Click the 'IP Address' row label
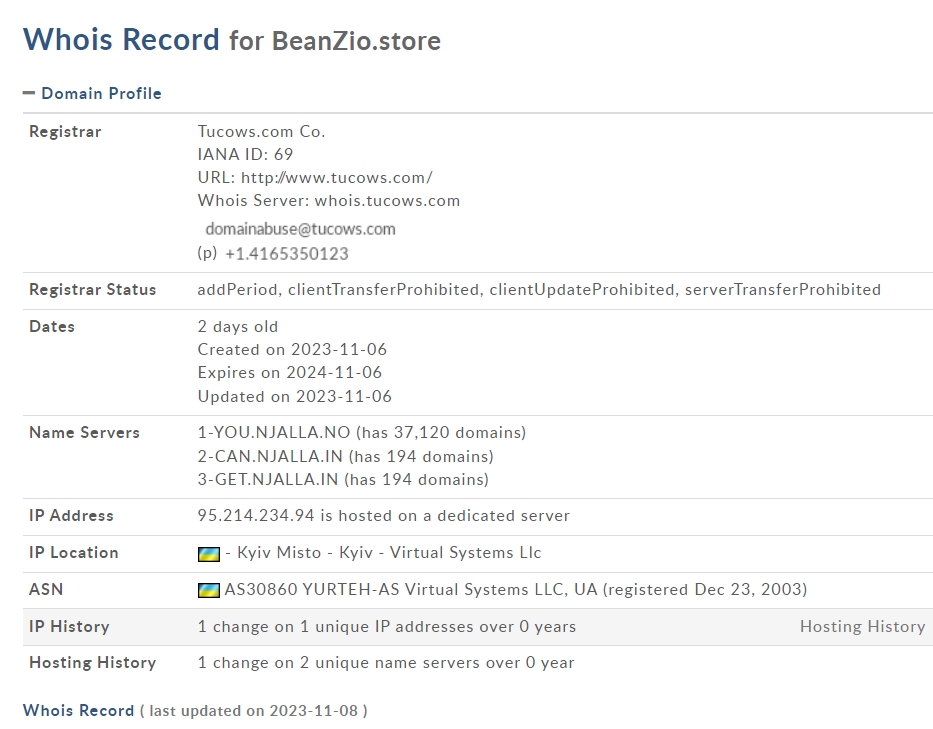Image resolution: width=933 pixels, height=729 pixels. [x=71, y=515]
